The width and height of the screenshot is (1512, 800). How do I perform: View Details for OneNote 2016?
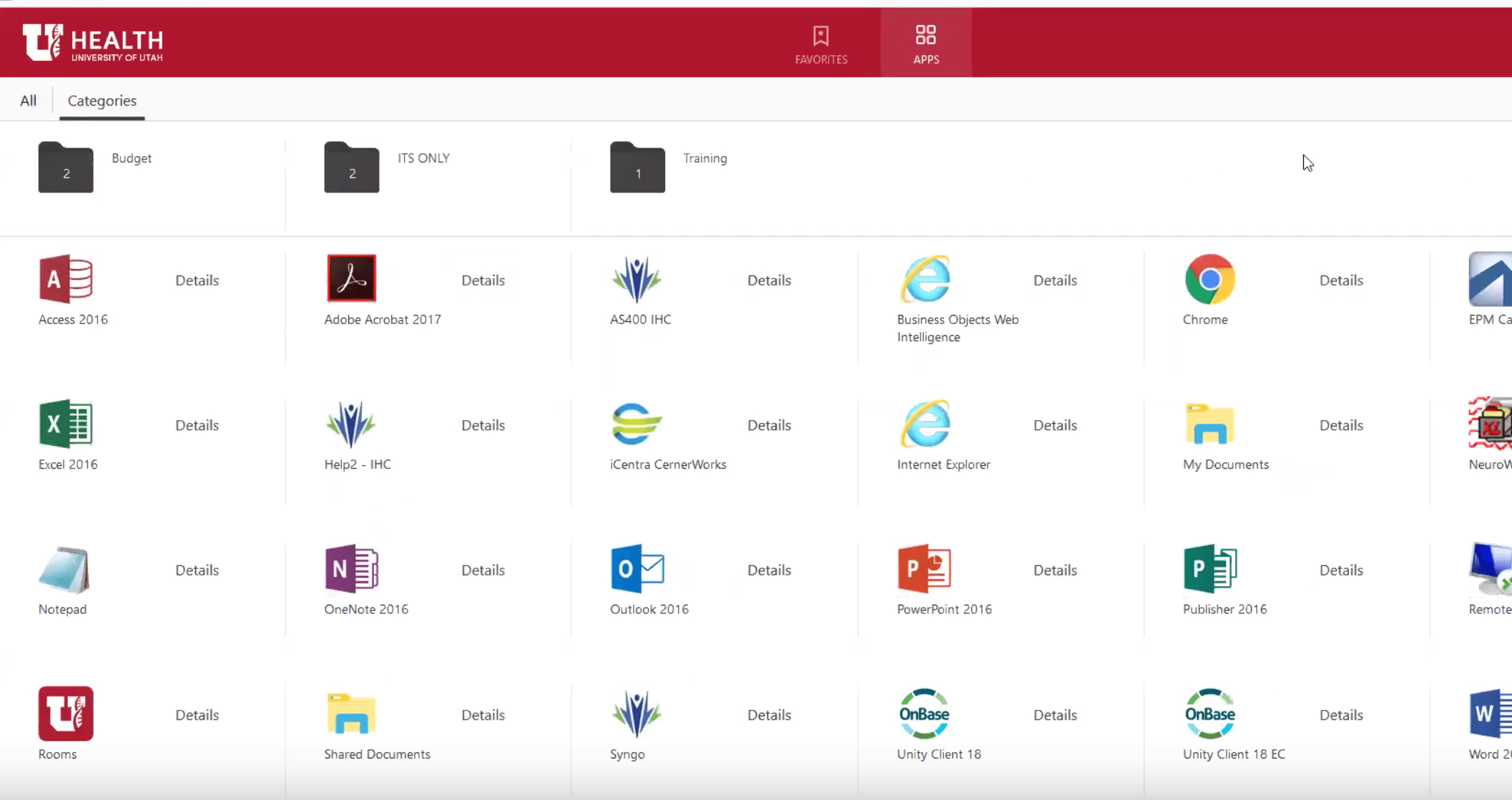coord(483,570)
